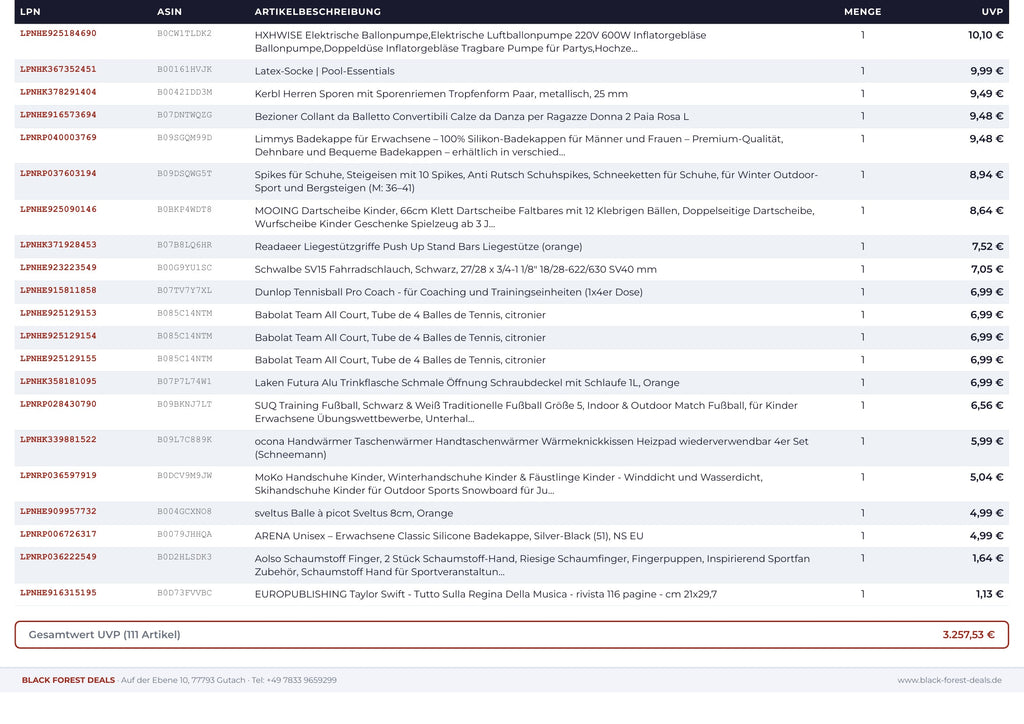Select ASIN B0079JHHQA of ARENA Badekappe
Screen dimensions: 1024x724
tap(184, 534)
